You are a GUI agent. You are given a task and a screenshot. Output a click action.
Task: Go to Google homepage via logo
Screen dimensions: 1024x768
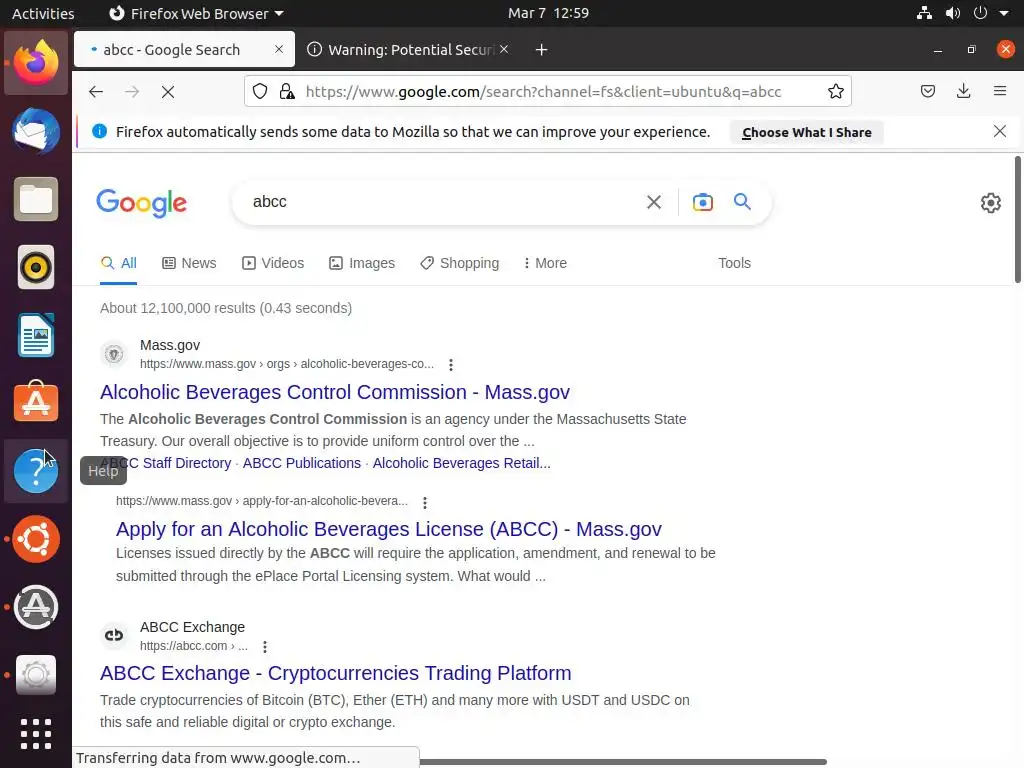coord(141,203)
